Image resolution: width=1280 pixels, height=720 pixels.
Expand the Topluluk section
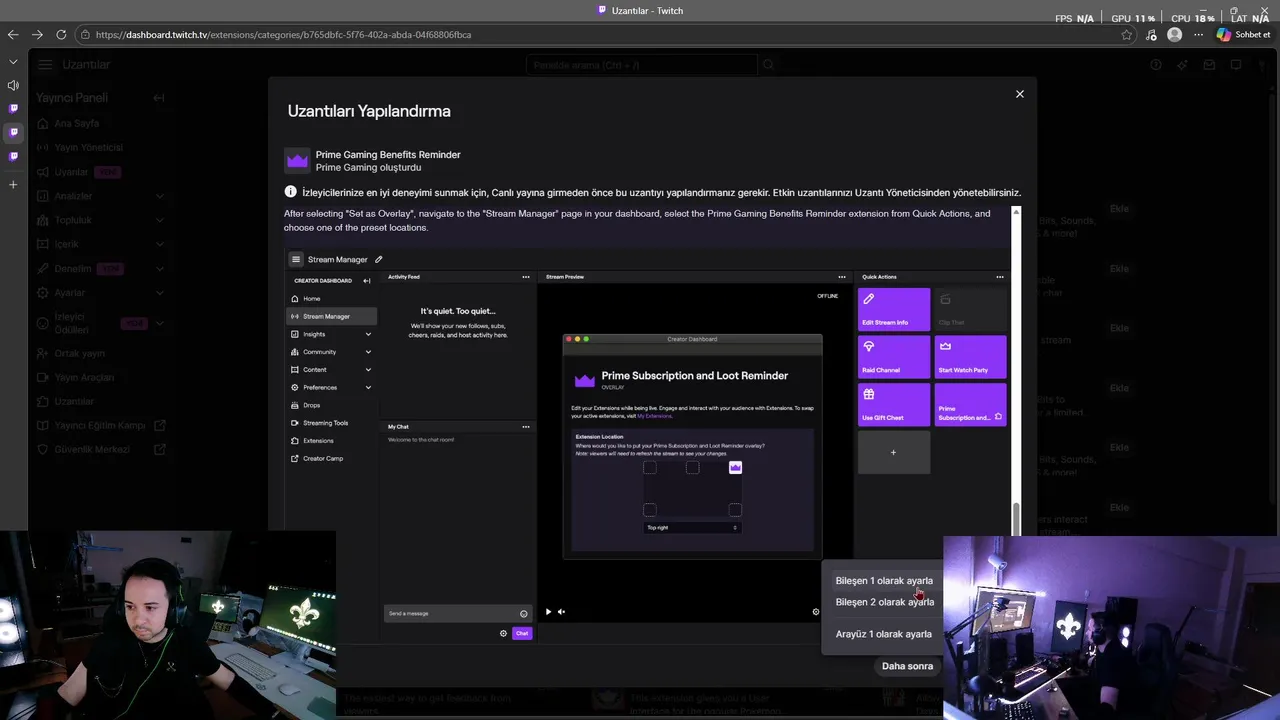pos(160,220)
